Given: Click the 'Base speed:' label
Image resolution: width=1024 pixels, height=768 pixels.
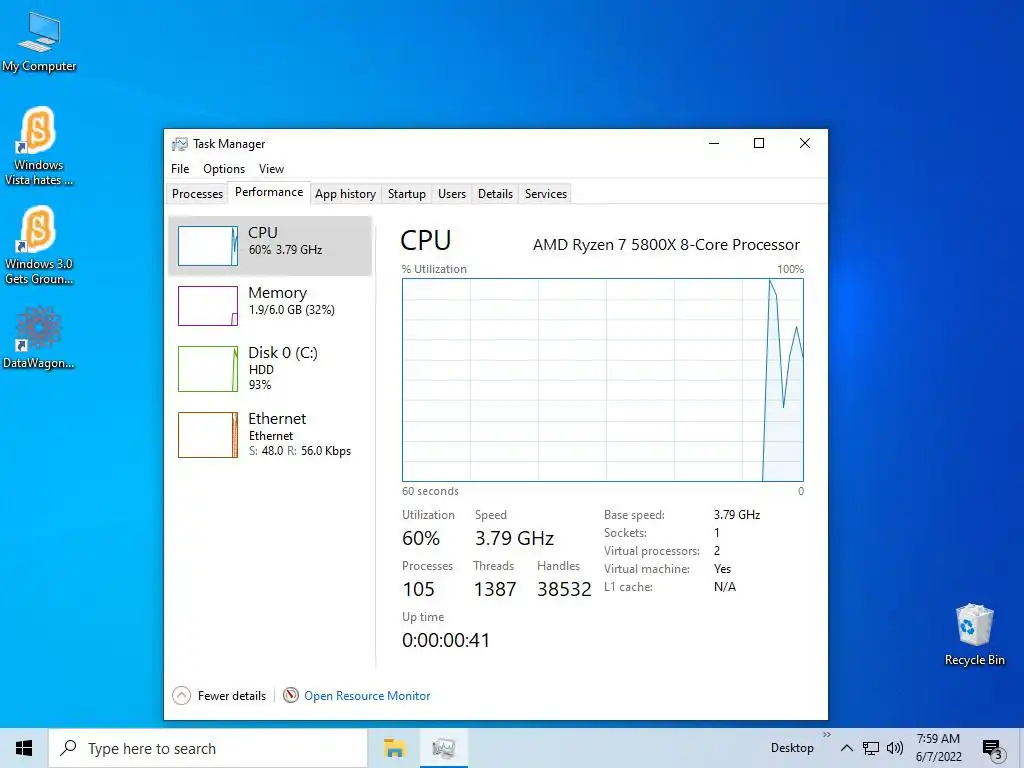Looking at the screenshot, I should [634, 515].
